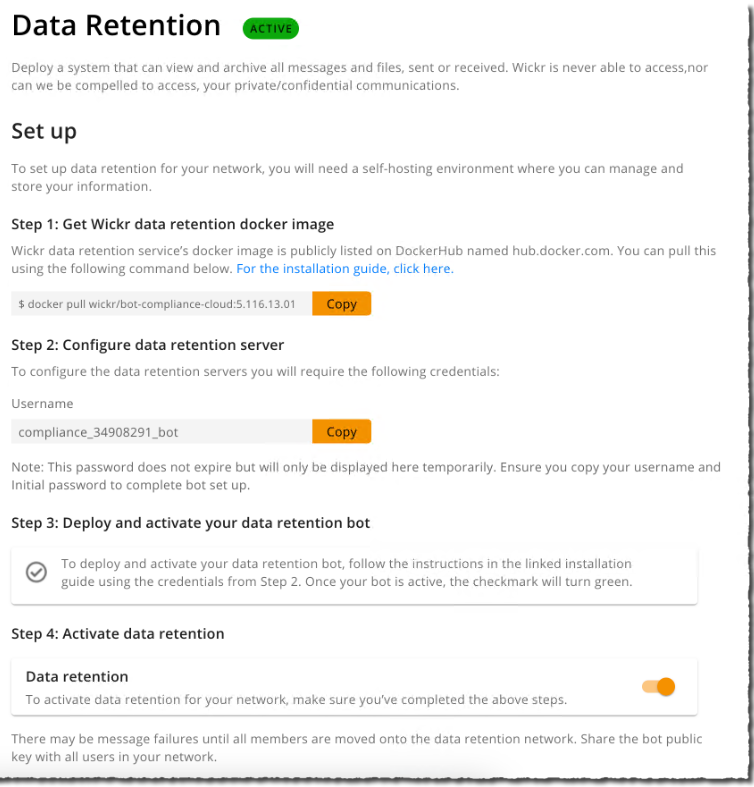Turn off the Data retention switch

pyautogui.click(x=659, y=687)
